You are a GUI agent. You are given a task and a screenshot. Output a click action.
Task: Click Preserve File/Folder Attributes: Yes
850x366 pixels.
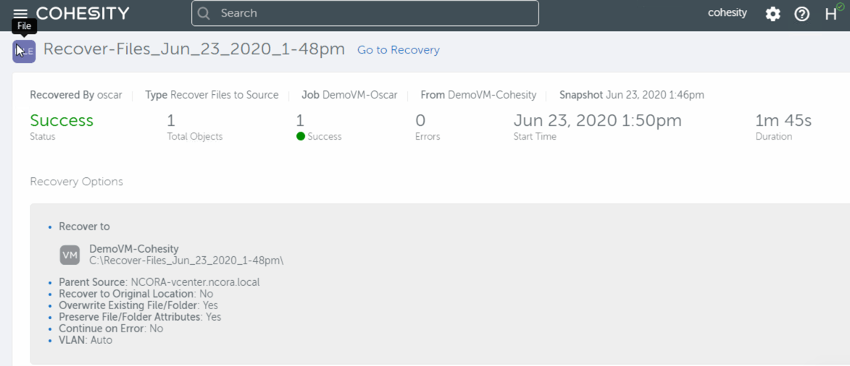(x=140, y=317)
